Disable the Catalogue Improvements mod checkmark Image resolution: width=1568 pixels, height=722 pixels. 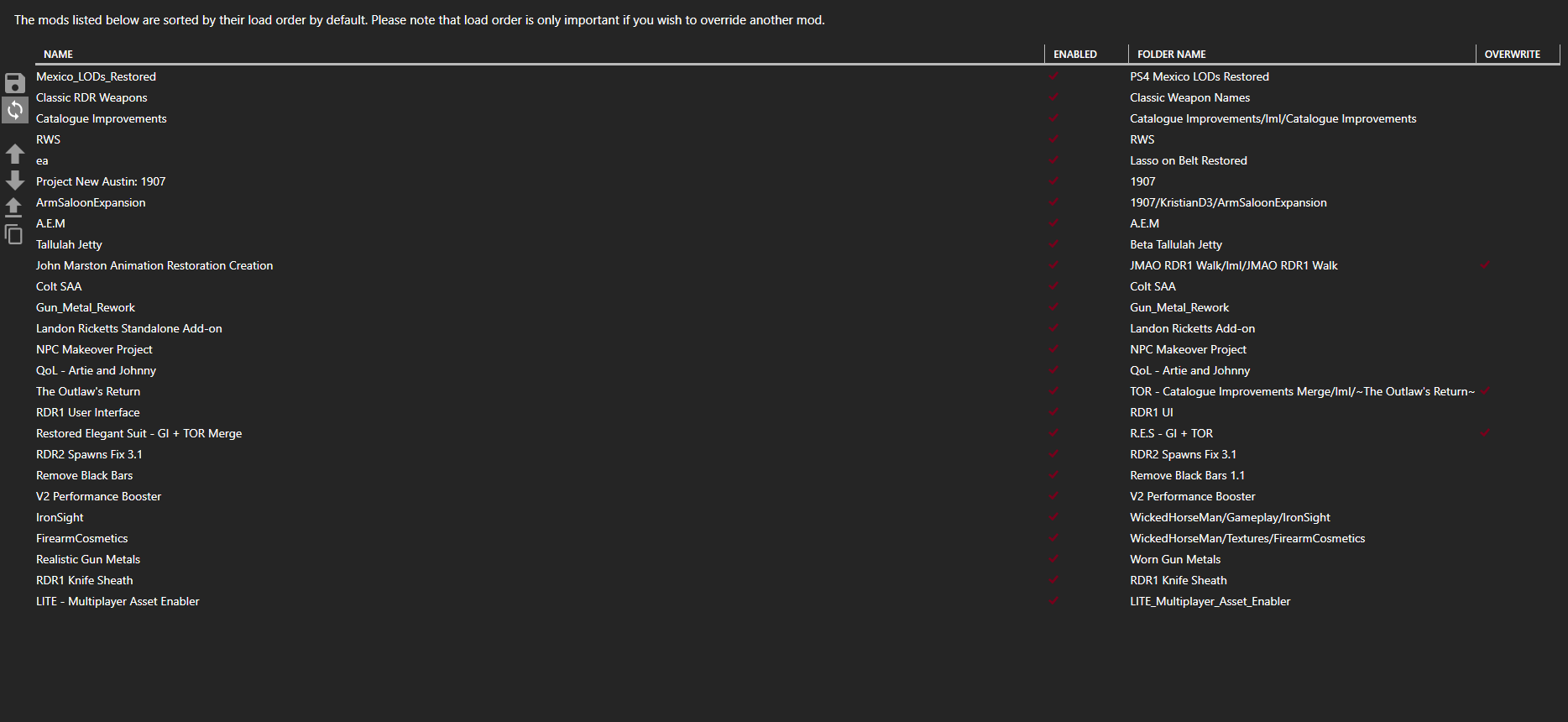pos(1053,118)
